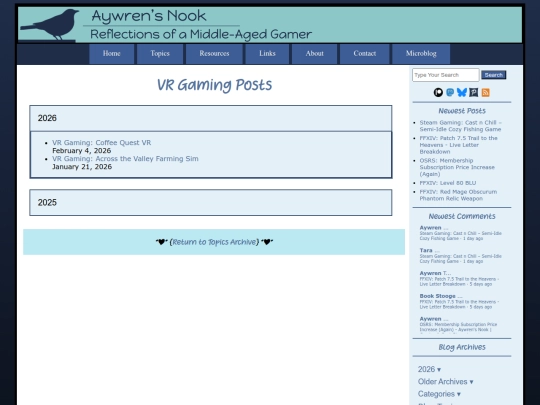Click the VR Gaming Posts heading
The width and height of the screenshot is (540, 405).
[214, 85]
